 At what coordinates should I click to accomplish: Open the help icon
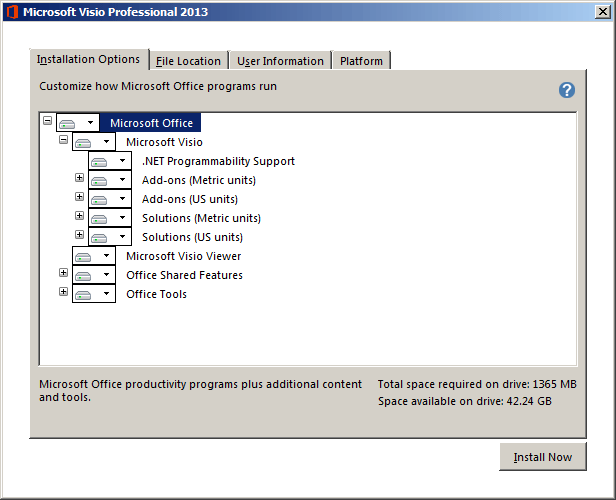566,90
